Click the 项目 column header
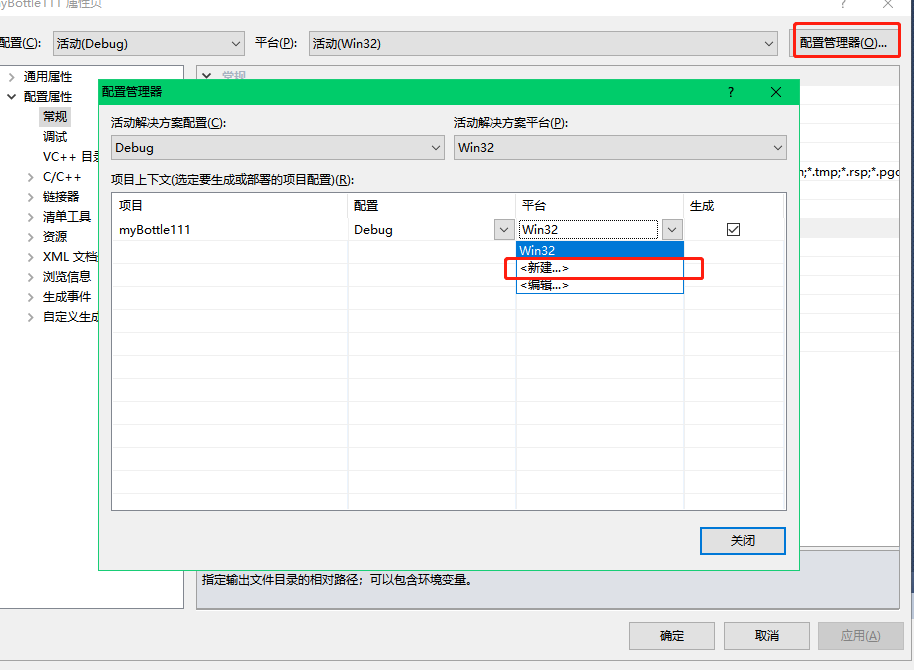This screenshot has width=914, height=670. (230, 206)
